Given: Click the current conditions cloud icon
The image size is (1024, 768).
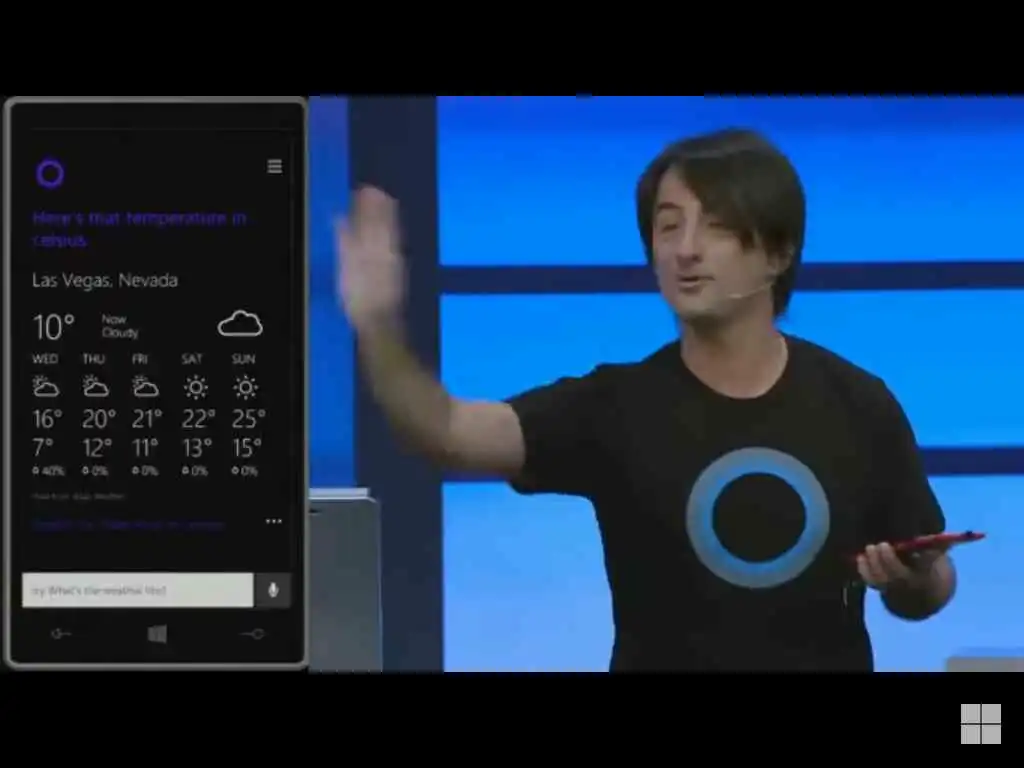Looking at the screenshot, I should coord(240,324).
